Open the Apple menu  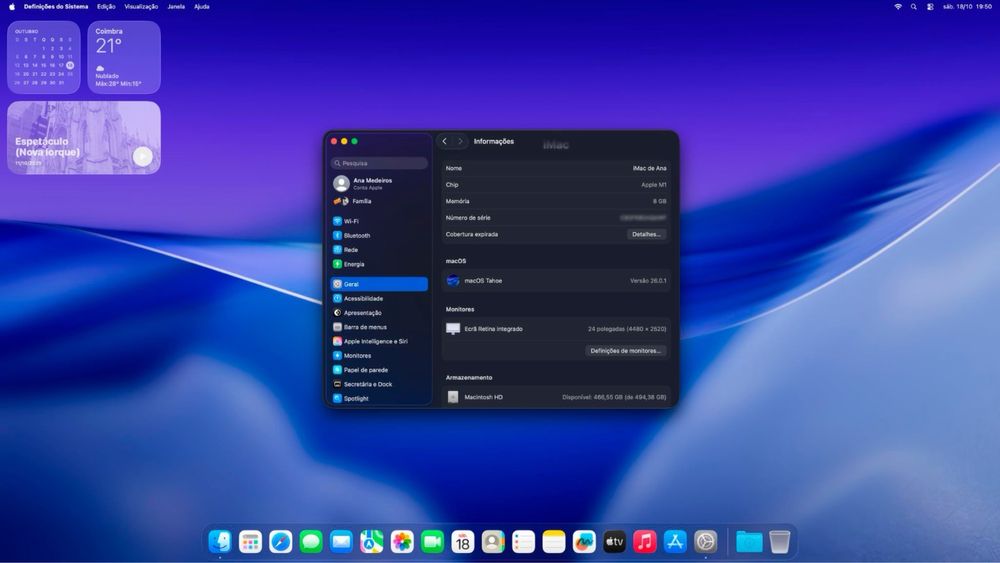point(11,6)
